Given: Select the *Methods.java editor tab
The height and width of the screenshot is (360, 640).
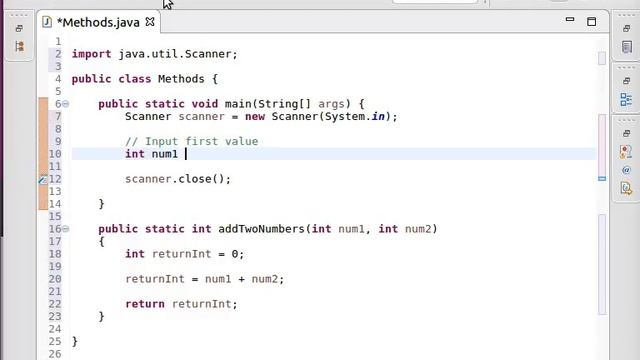Looking at the screenshot, I should coord(98,22).
